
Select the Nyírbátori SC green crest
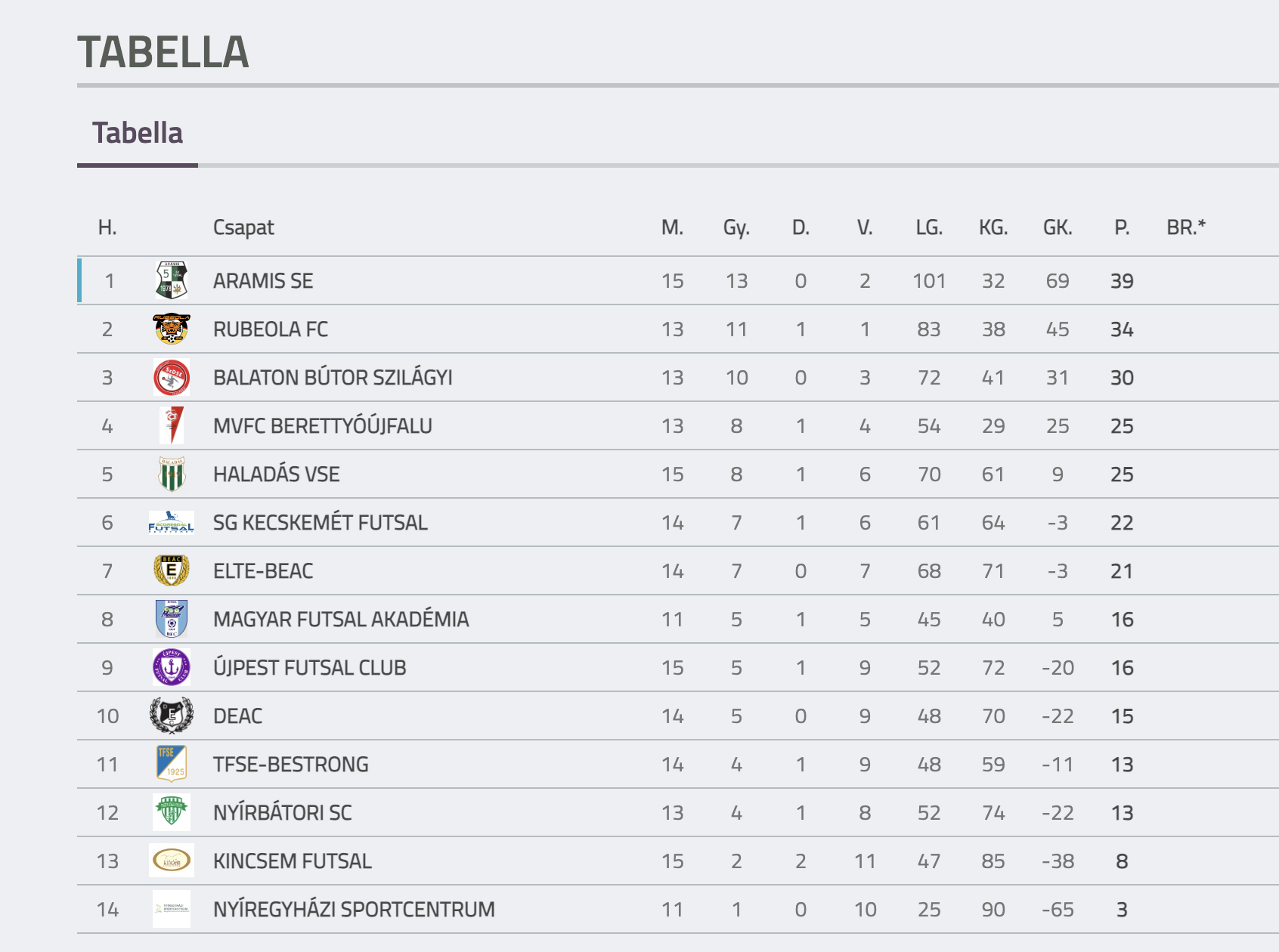[x=172, y=812]
